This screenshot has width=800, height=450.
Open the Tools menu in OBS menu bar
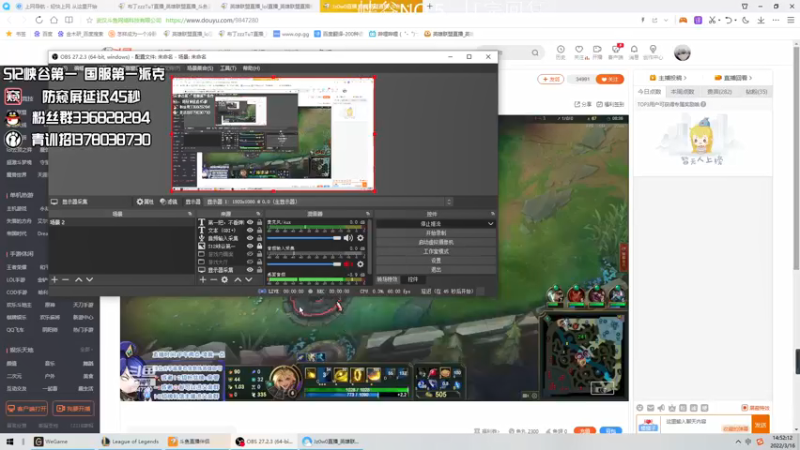228,68
